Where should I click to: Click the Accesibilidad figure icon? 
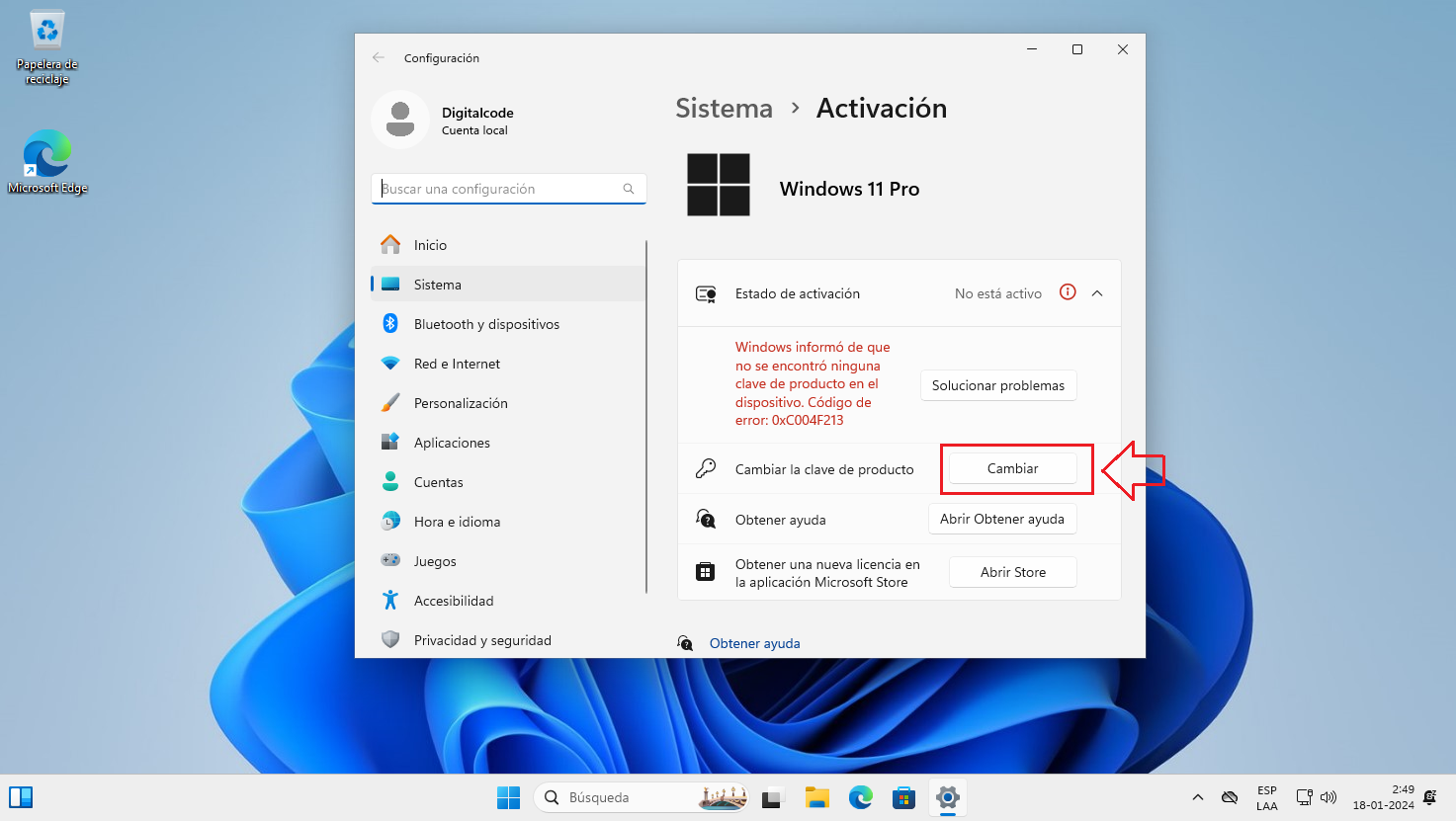click(x=390, y=600)
